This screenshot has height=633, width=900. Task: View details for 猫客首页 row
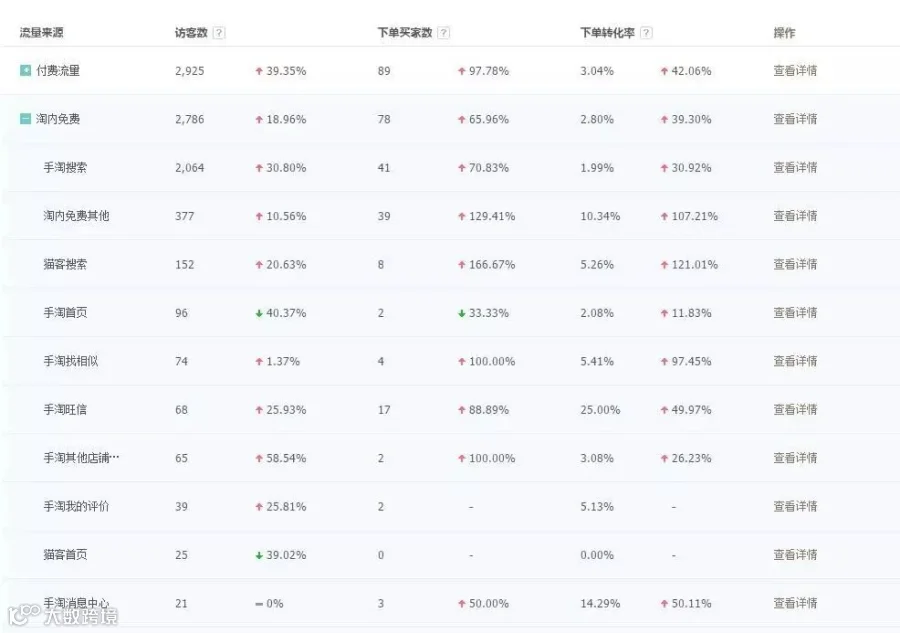point(795,555)
